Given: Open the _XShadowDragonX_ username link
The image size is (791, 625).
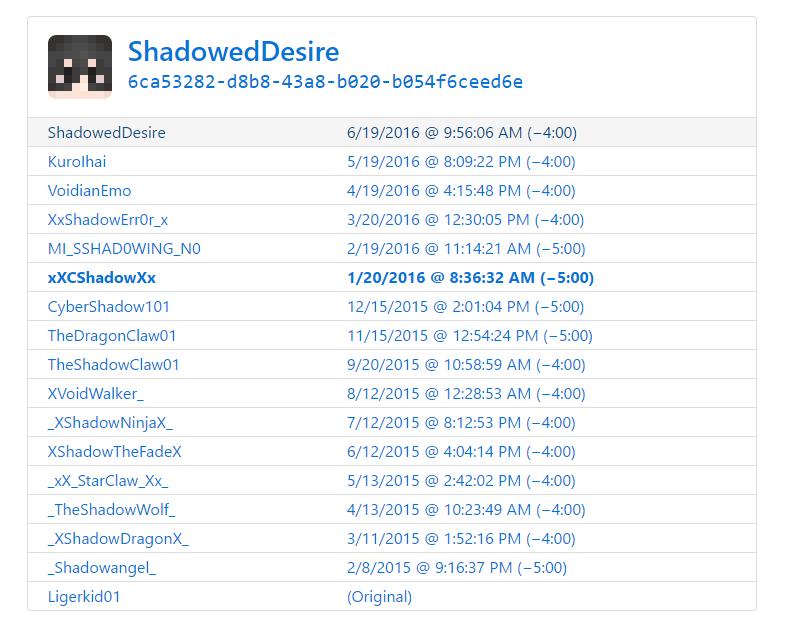Looking at the screenshot, I should click(x=118, y=539).
